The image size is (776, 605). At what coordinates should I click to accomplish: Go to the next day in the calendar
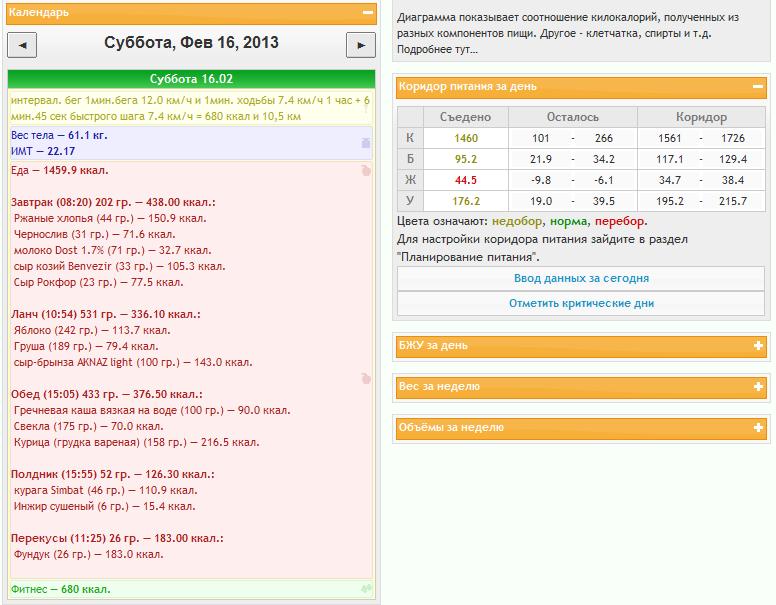(x=361, y=45)
